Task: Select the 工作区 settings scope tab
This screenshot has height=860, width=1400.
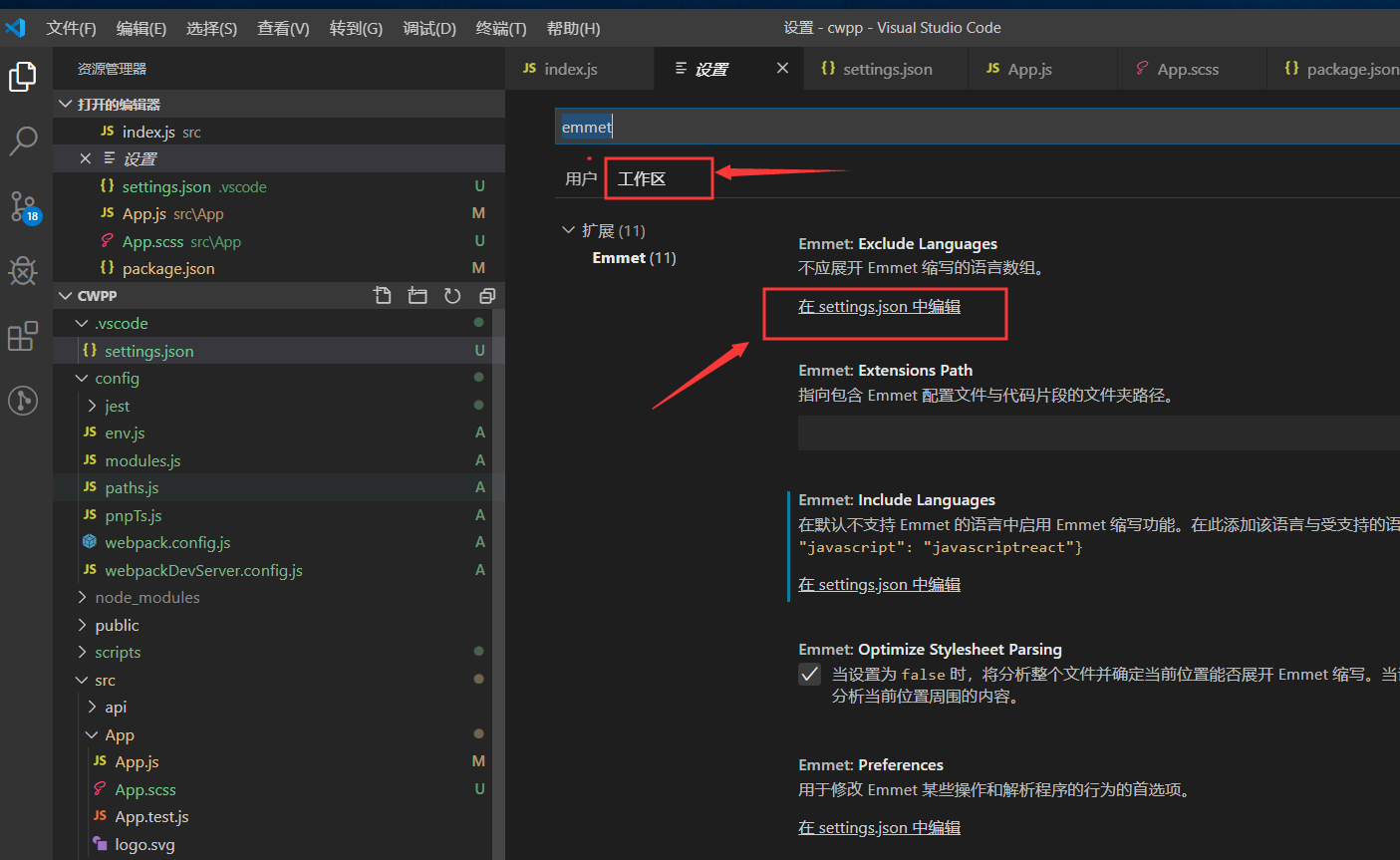Action: pos(642,178)
